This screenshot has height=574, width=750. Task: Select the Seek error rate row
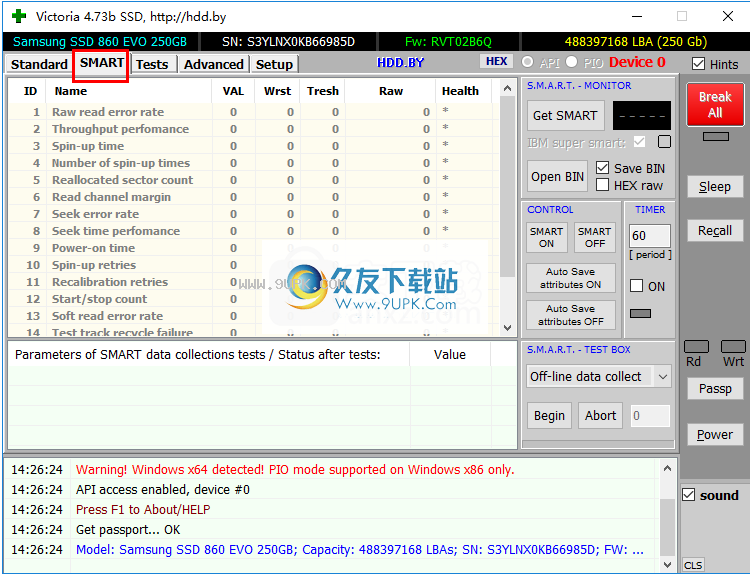pyautogui.click(x=254, y=214)
